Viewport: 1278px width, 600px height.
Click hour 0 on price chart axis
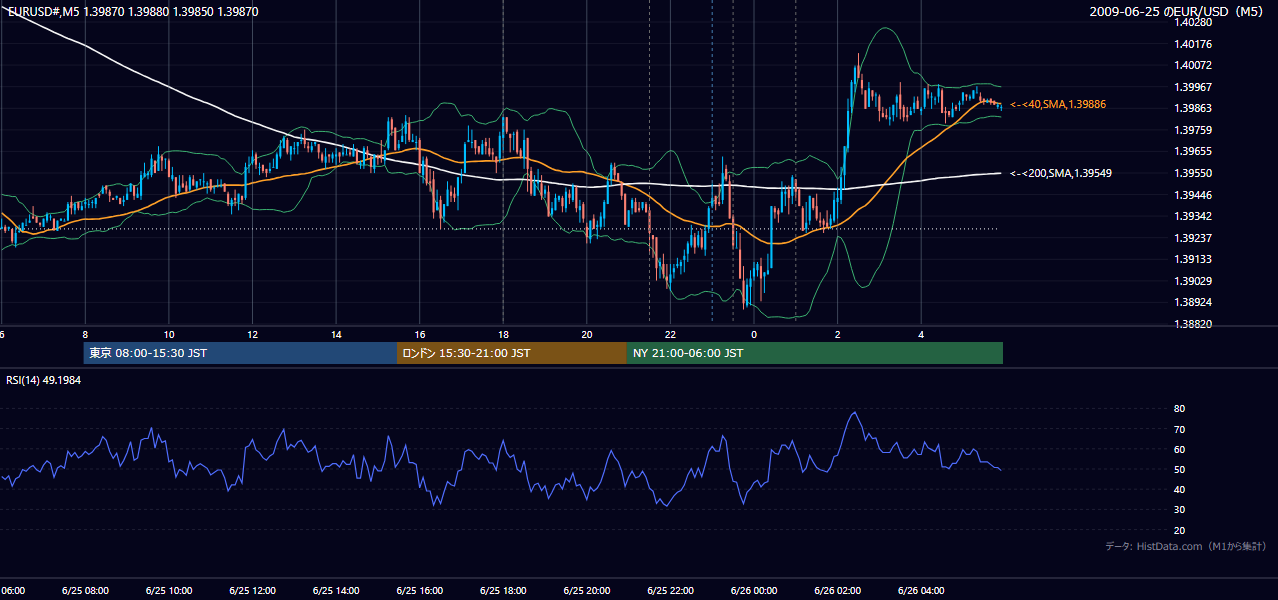click(x=754, y=334)
